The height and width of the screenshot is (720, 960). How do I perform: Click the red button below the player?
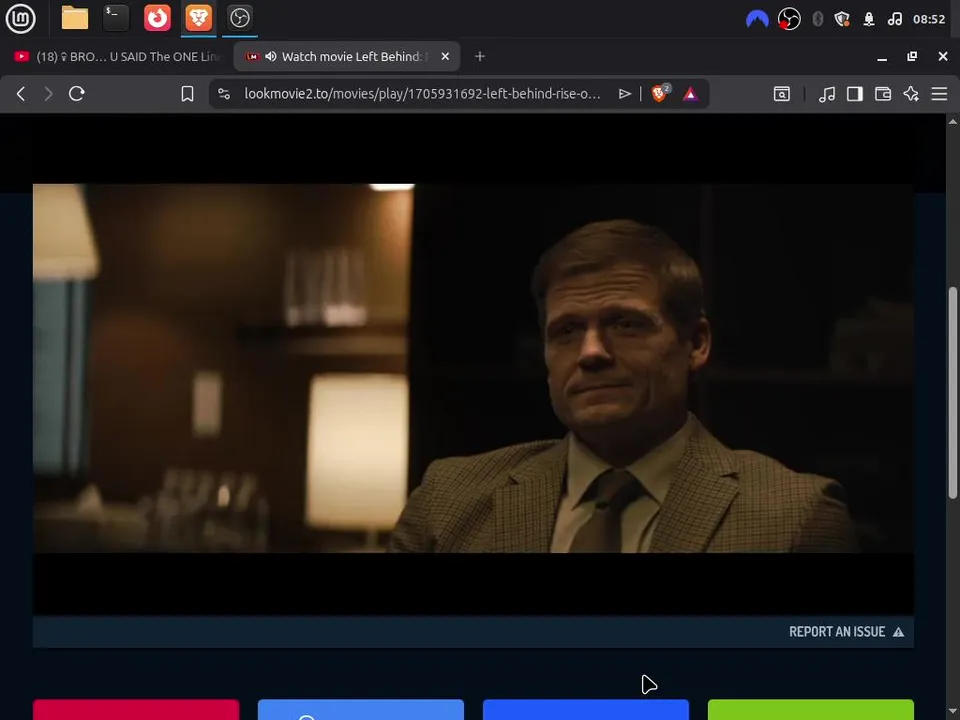136,710
